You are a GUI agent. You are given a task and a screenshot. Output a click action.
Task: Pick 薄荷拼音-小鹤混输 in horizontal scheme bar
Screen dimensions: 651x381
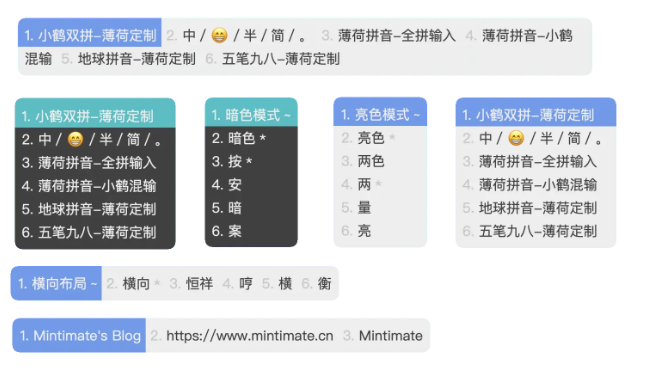pos(519,36)
